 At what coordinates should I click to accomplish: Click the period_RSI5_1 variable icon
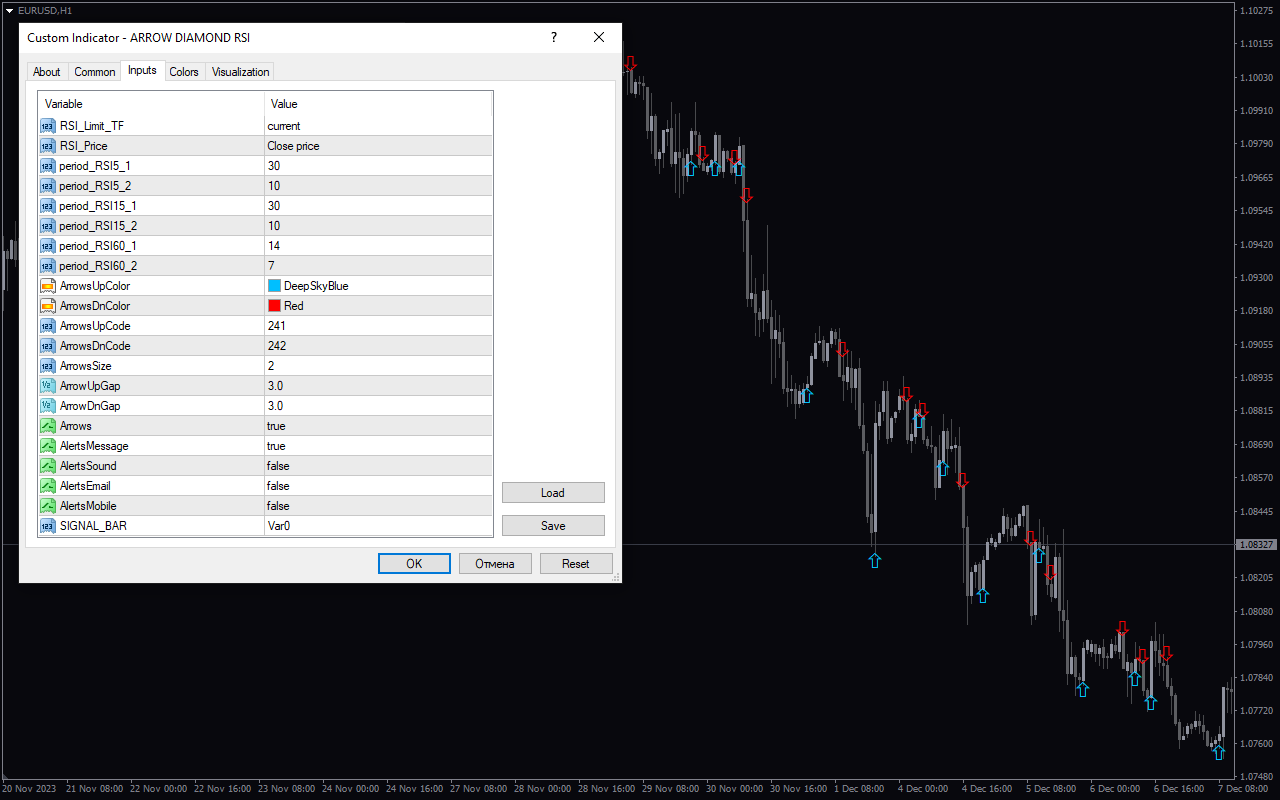click(x=47, y=166)
